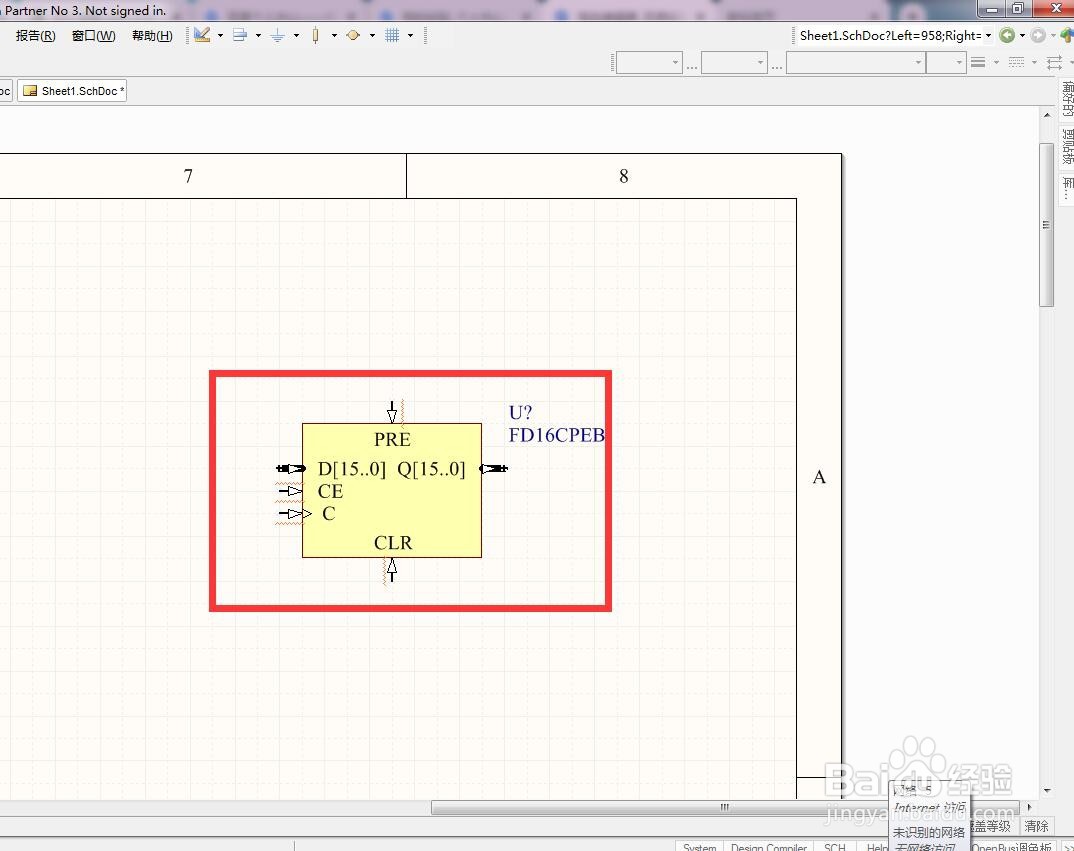Expand the grids dropdown arrow
The image size is (1074, 851).
tap(410, 36)
